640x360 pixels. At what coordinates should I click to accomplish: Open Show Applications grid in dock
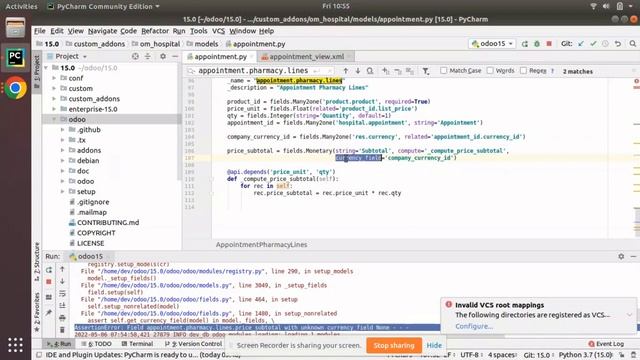point(16,345)
